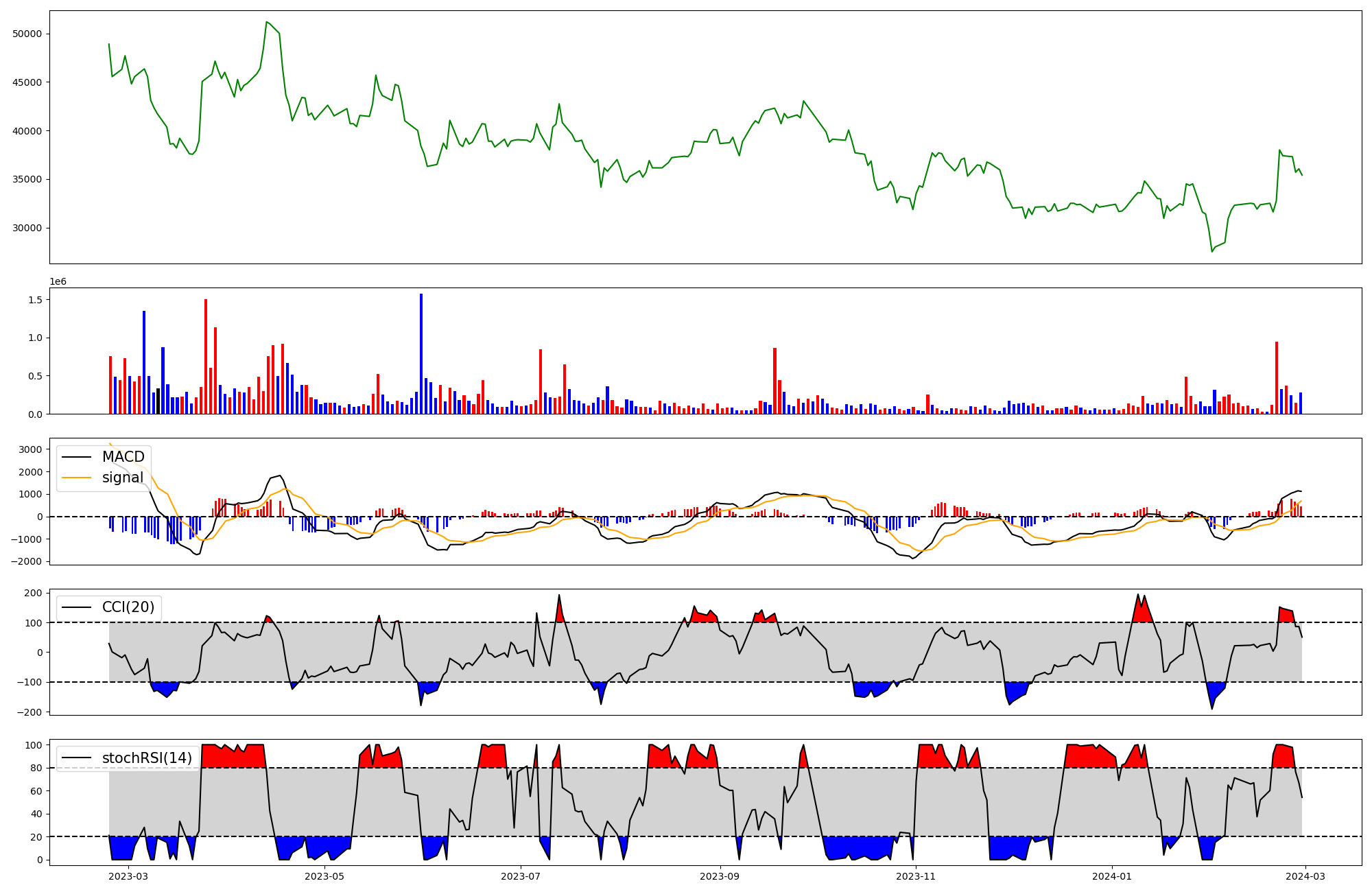Click the MACD legend label

[x=123, y=457]
